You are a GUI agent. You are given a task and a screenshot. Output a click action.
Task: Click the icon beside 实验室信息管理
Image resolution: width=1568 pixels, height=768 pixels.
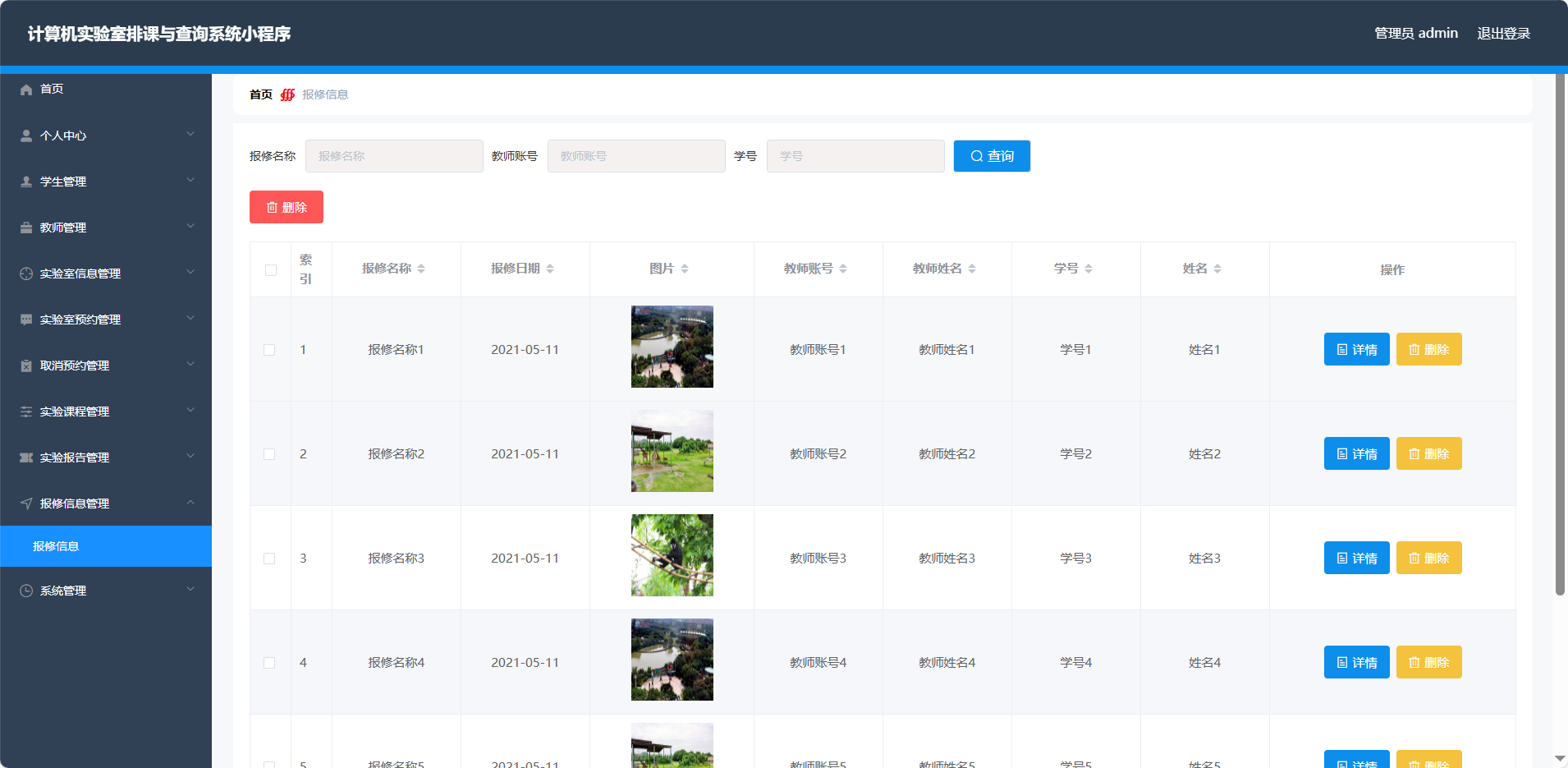(26, 274)
